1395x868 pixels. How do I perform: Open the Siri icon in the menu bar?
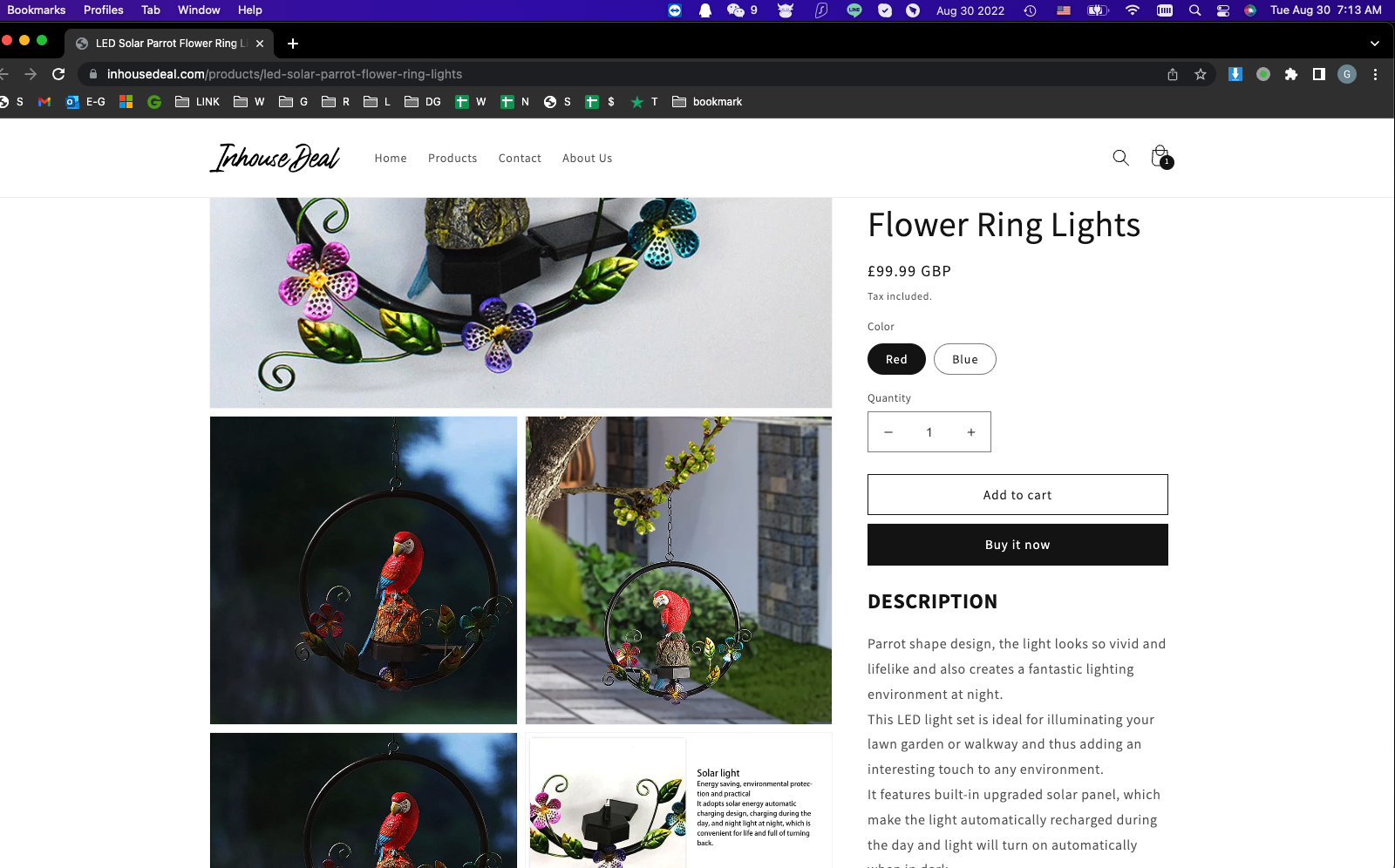pyautogui.click(x=1250, y=10)
